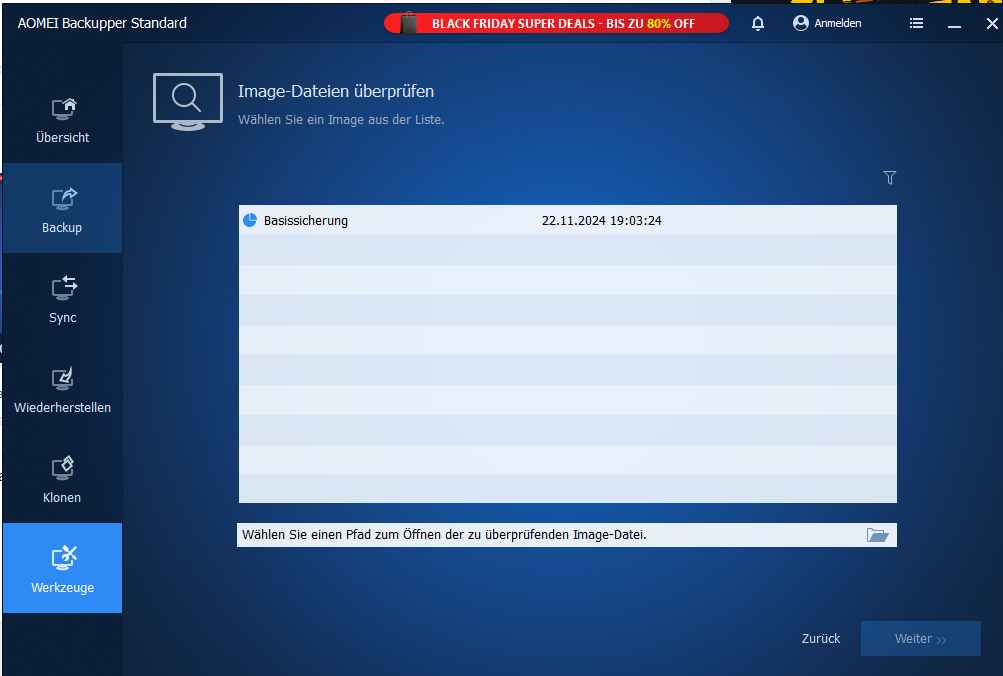Browse with the open-folder icon
1003x676 pixels.
pos(877,535)
